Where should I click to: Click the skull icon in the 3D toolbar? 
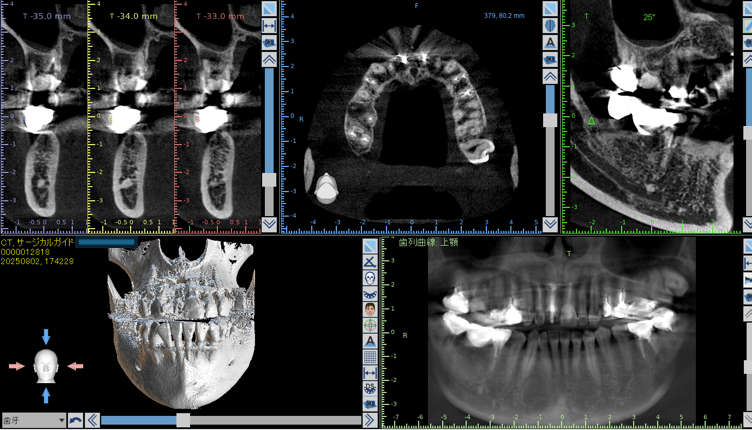(370, 277)
